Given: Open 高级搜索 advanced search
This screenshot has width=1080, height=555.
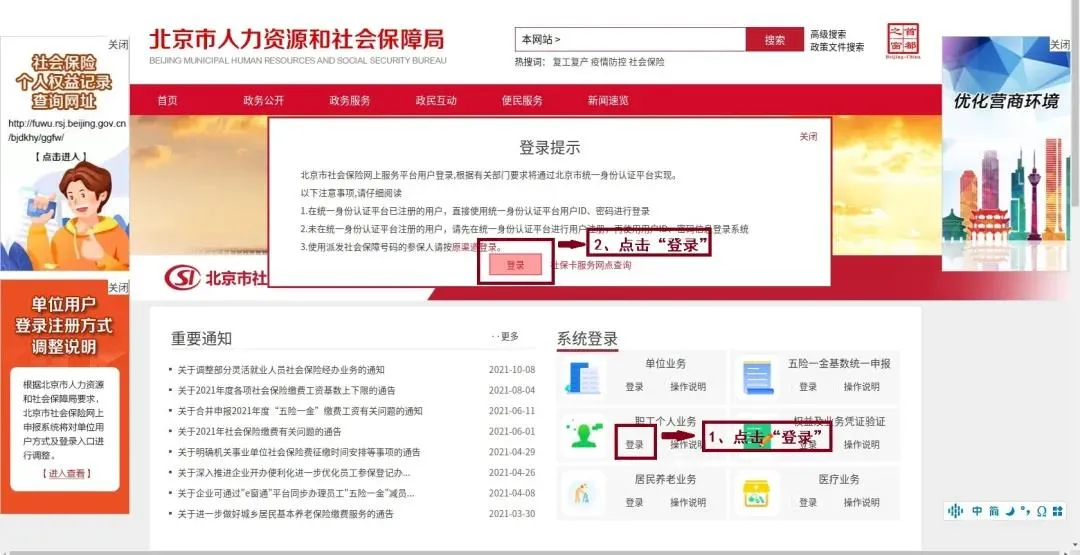Looking at the screenshot, I should (828, 34).
